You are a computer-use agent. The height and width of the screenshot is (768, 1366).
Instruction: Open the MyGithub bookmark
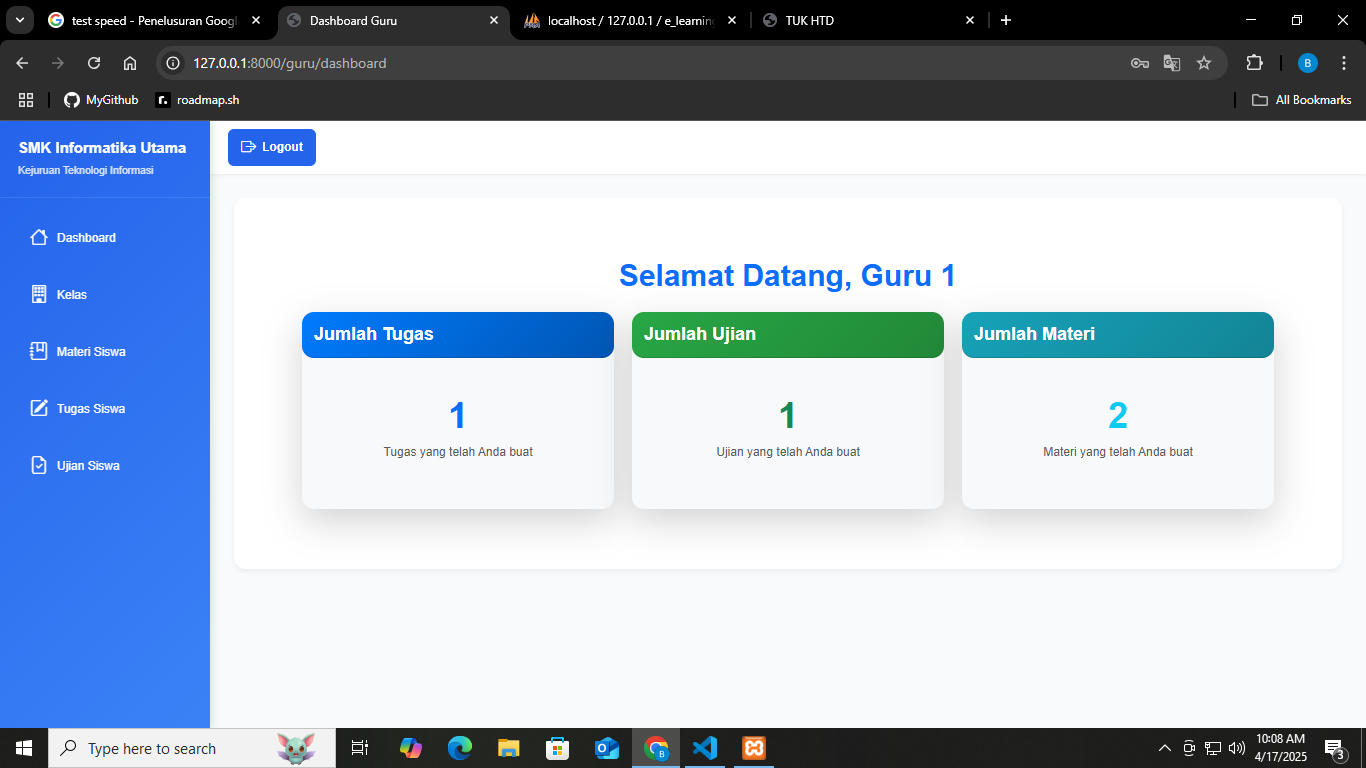tap(101, 100)
